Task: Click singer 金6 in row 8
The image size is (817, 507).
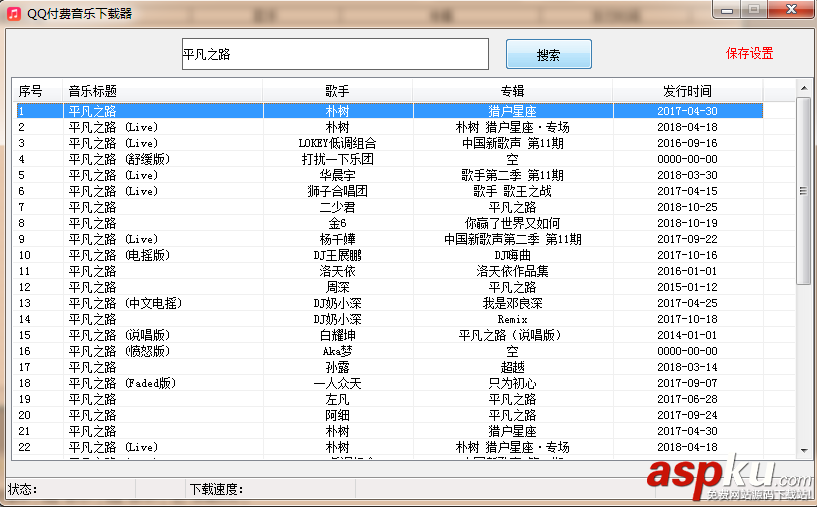Action: point(338,223)
